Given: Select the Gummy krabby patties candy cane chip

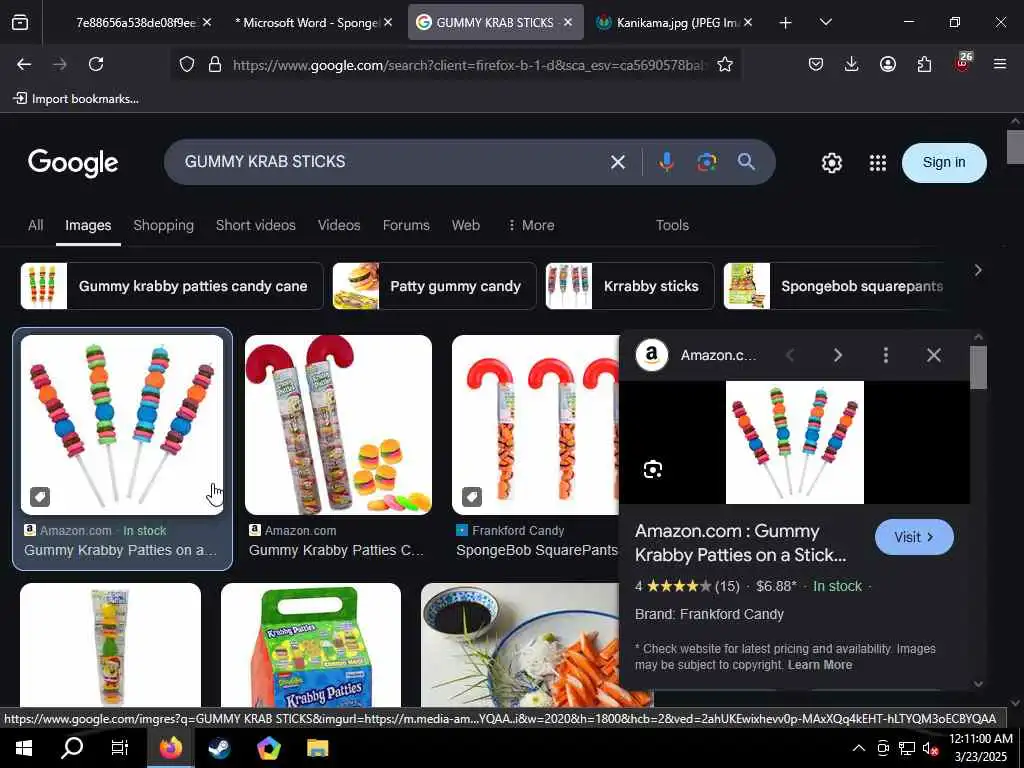Looking at the screenshot, I should tap(172, 286).
